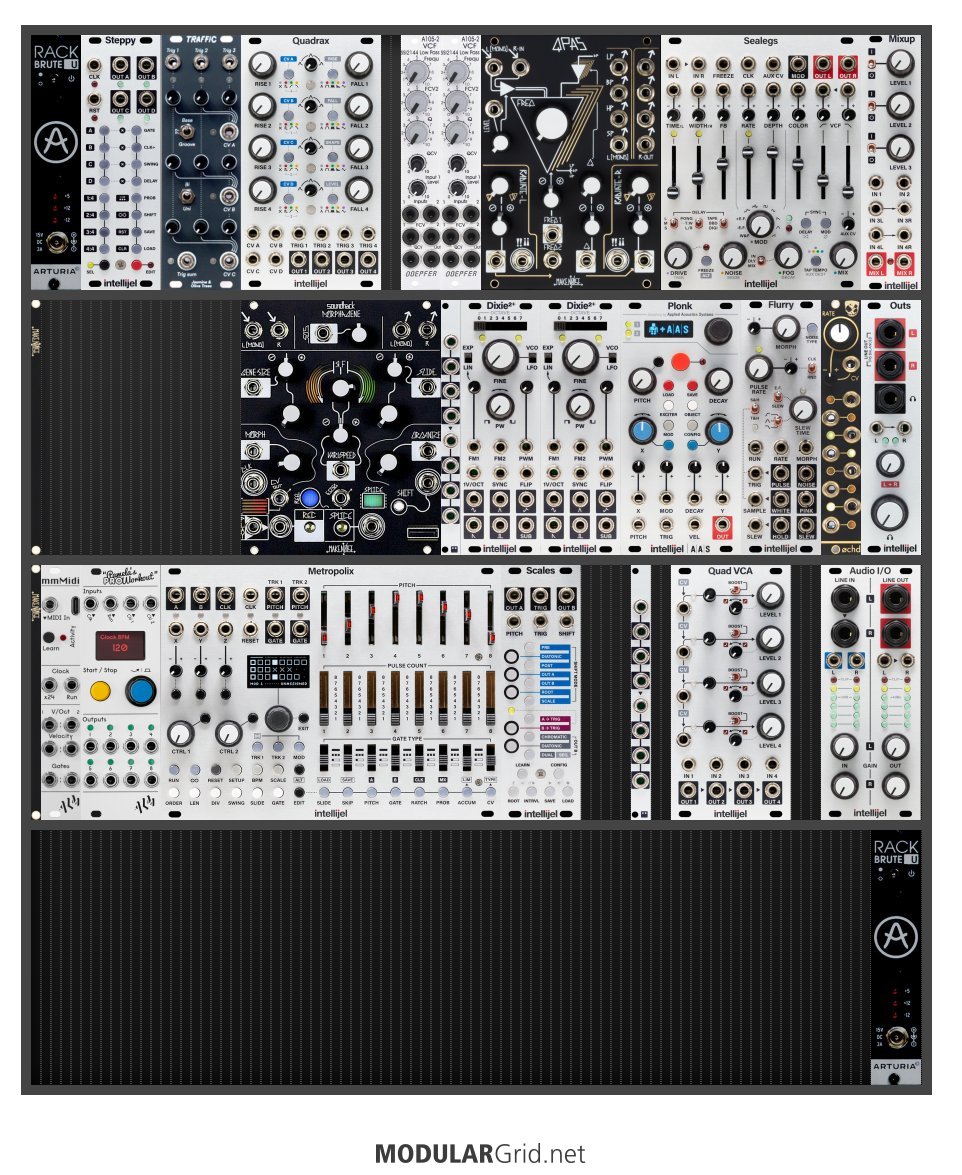Click the FREEZE input jack on Sealegs
The height and width of the screenshot is (1175, 962).
pyautogui.click(x=723, y=65)
